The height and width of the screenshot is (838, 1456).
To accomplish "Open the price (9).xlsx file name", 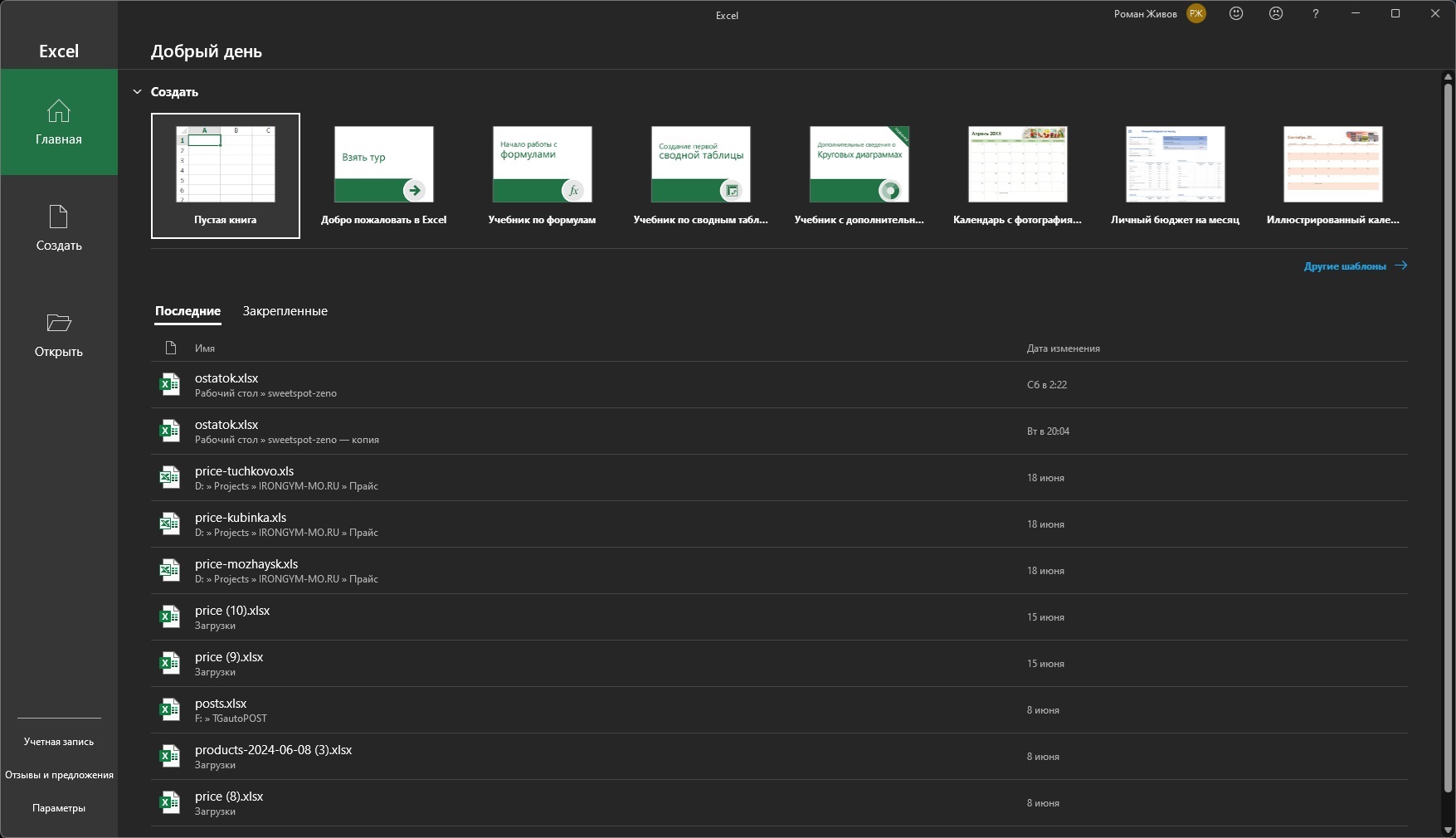I will point(229,657).
